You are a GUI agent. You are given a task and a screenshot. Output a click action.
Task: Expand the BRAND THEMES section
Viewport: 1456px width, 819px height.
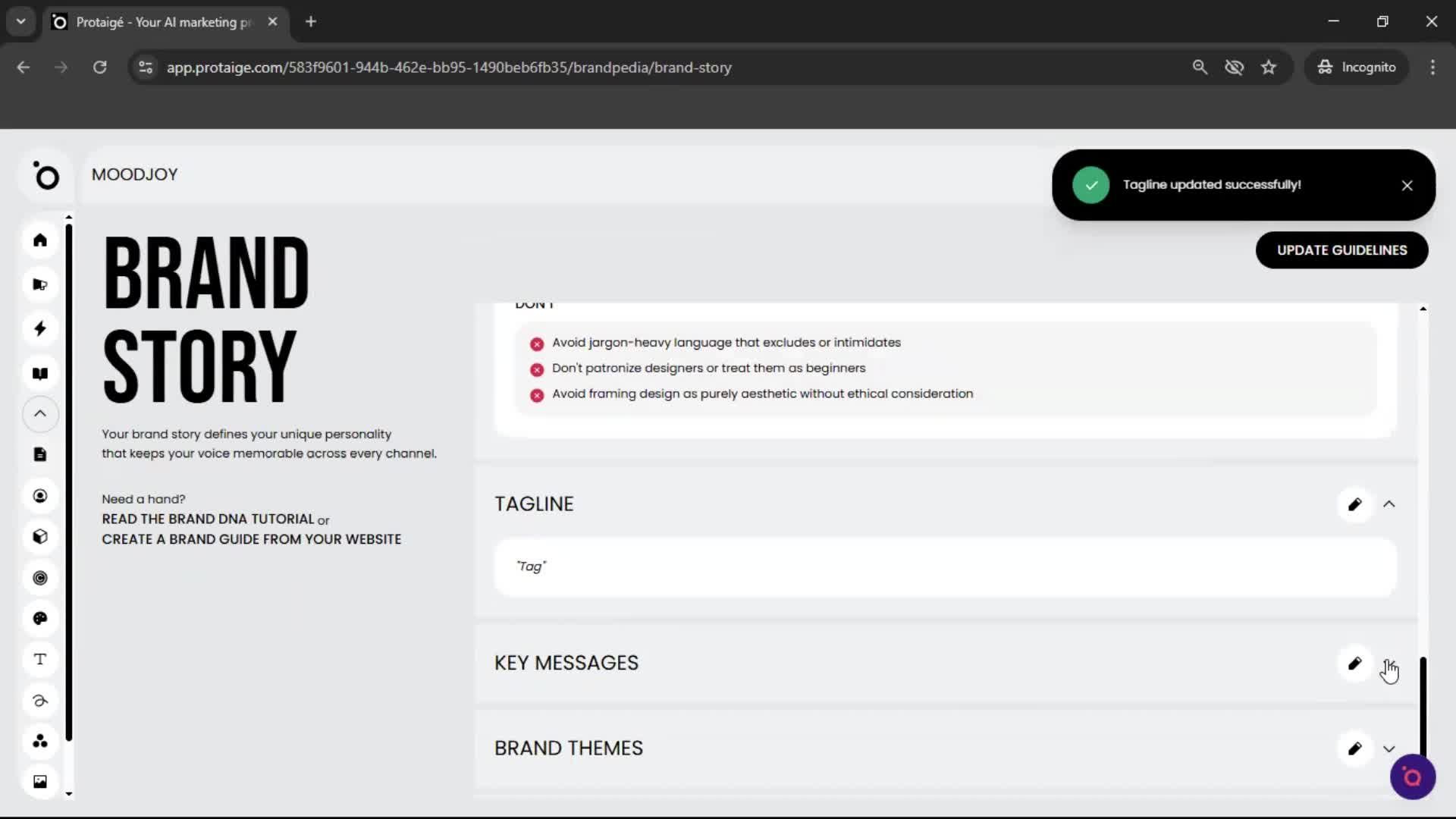click(1389, 748)
